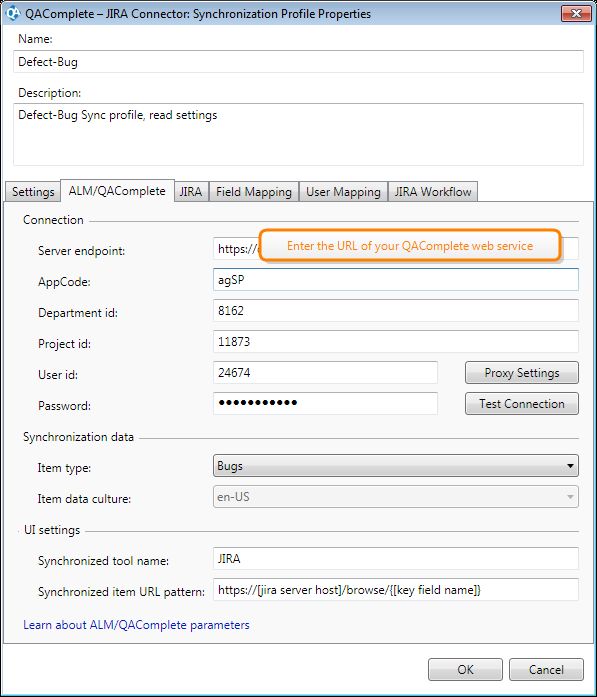597x697 pixels.
Task: Click the Synchronized item URL pattern field
Action: (396, 590)
